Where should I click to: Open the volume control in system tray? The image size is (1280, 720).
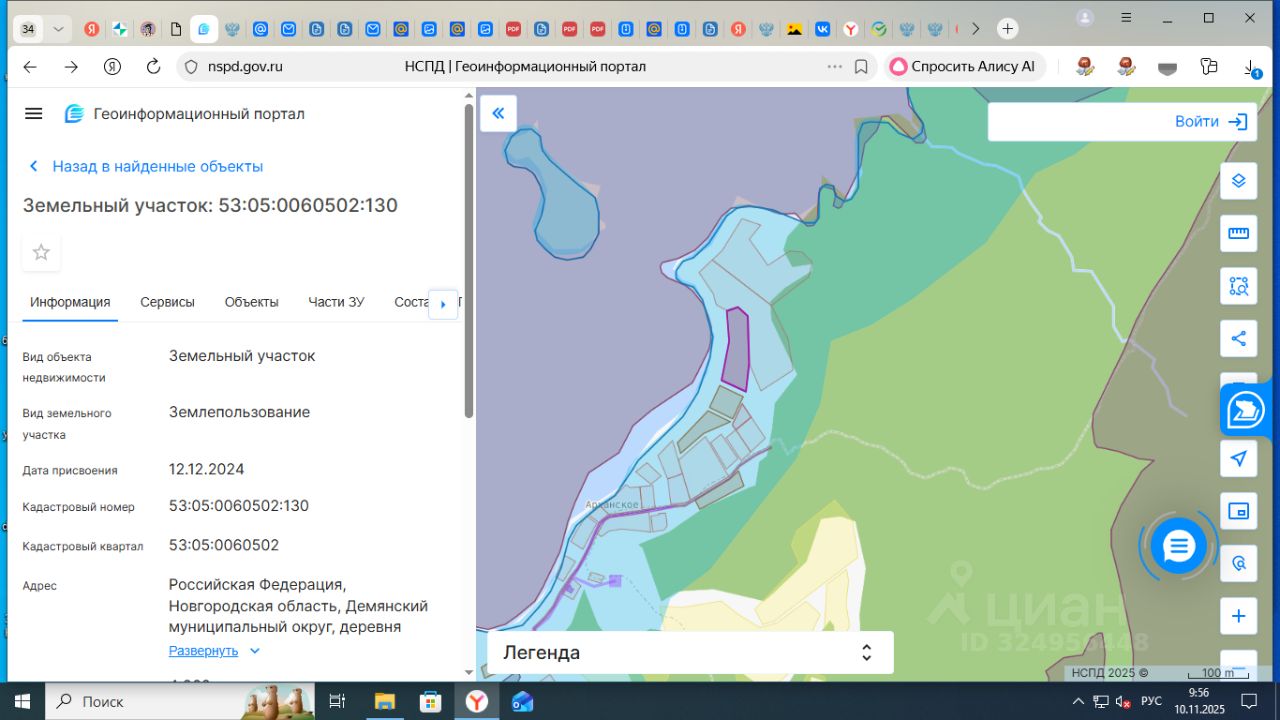tap(1123, 701)
